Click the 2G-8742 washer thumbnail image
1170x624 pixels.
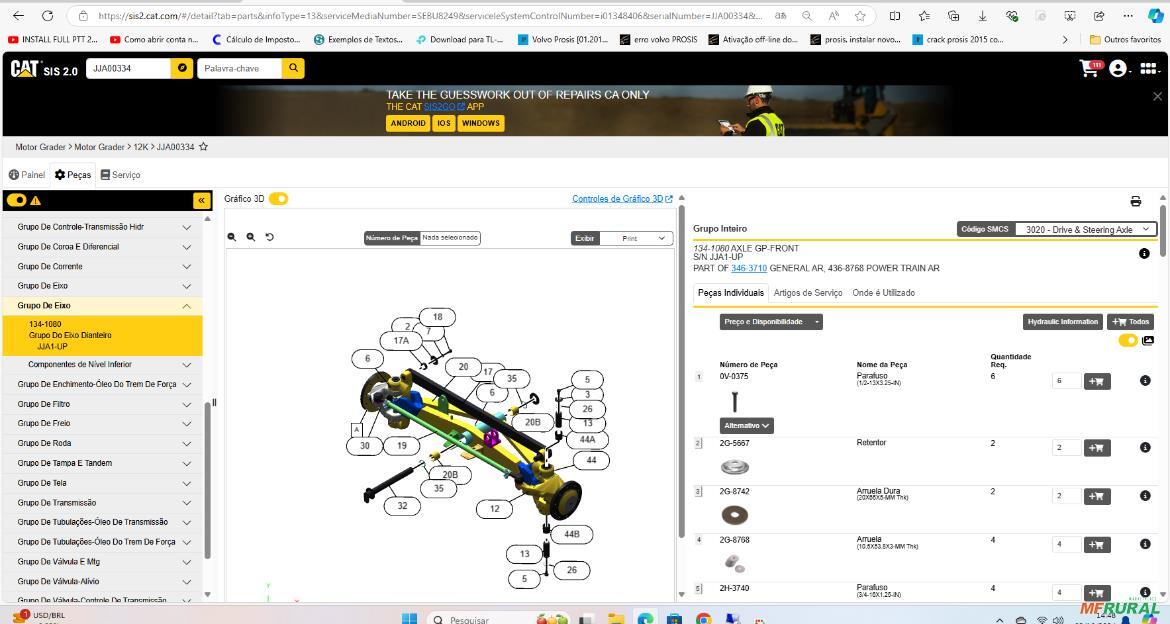(x=735, y=515)
